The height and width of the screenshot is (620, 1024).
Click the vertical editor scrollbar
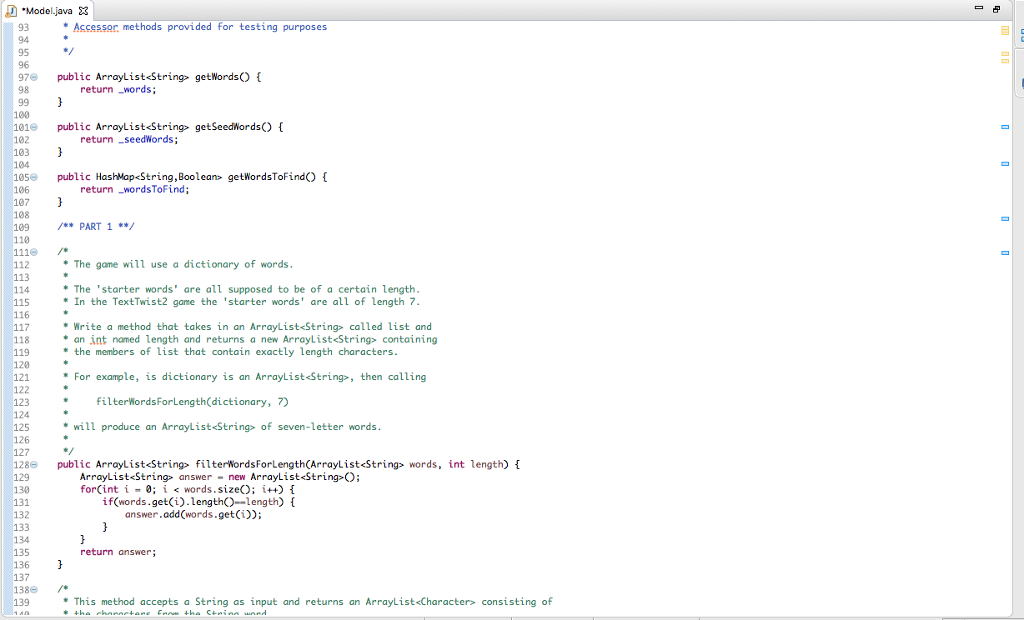point(1018,300)
